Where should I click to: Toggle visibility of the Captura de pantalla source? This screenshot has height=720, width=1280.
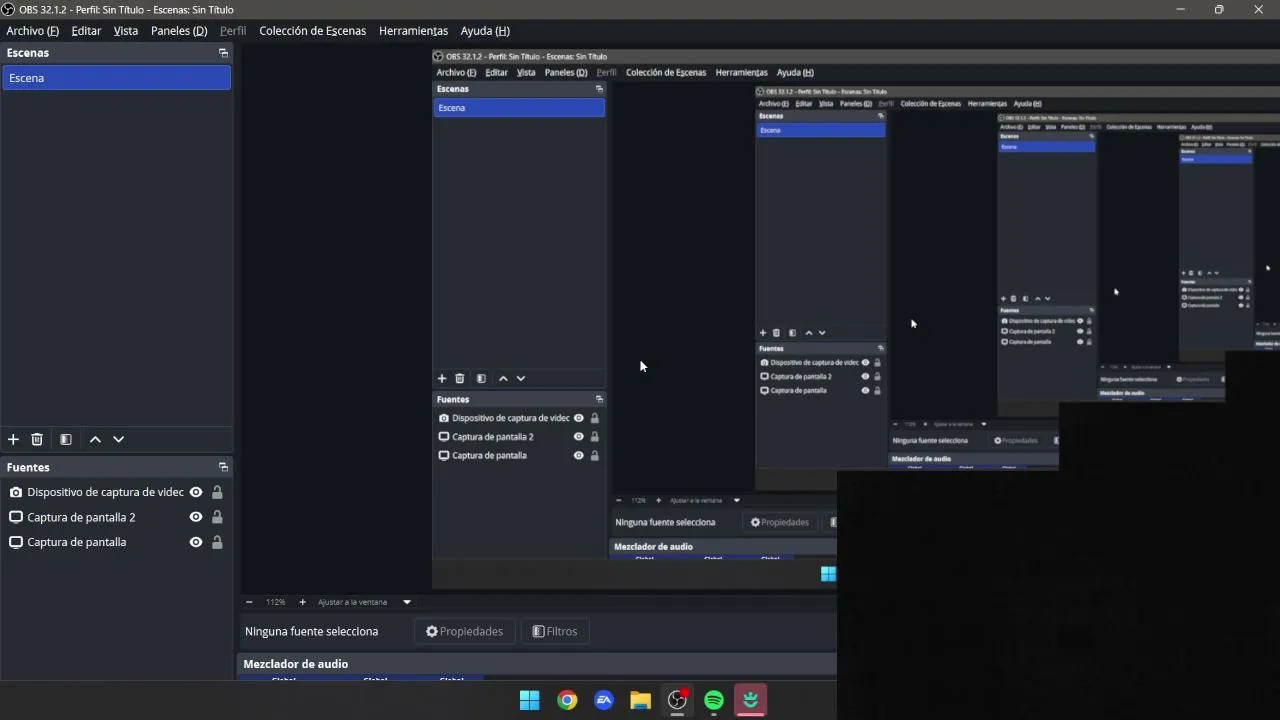coord(196,542)
